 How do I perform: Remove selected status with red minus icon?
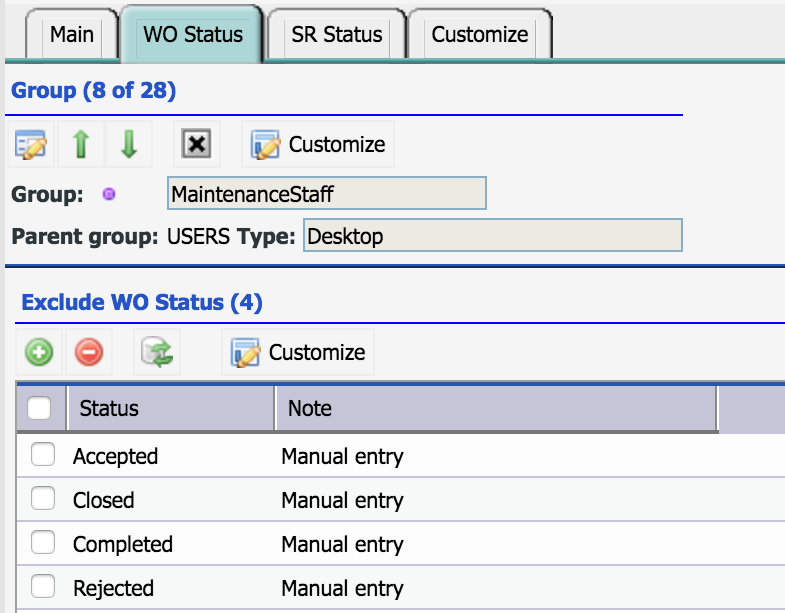coord(89,353)
